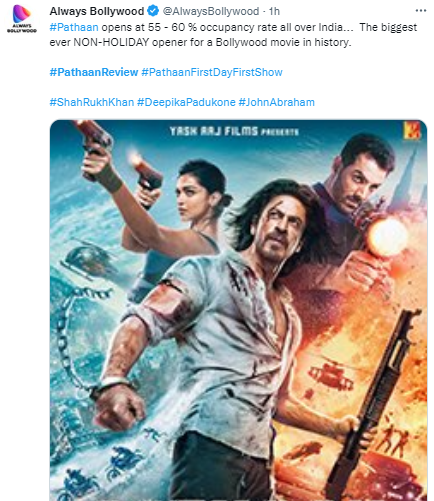Browse the #DeepikaPadukone hashtag

coord(186,102)
